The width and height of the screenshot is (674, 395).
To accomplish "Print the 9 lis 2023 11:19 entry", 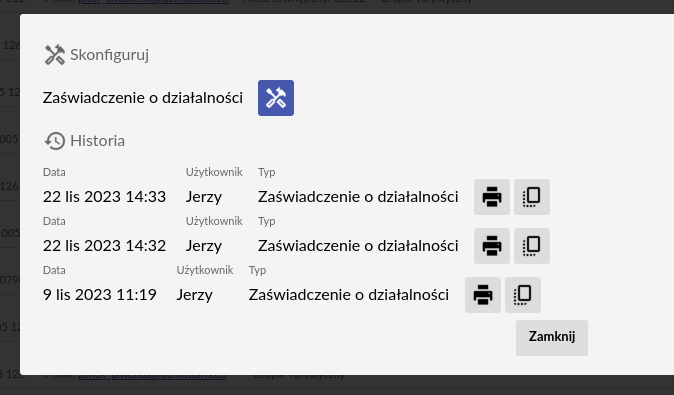I will 483,295.
